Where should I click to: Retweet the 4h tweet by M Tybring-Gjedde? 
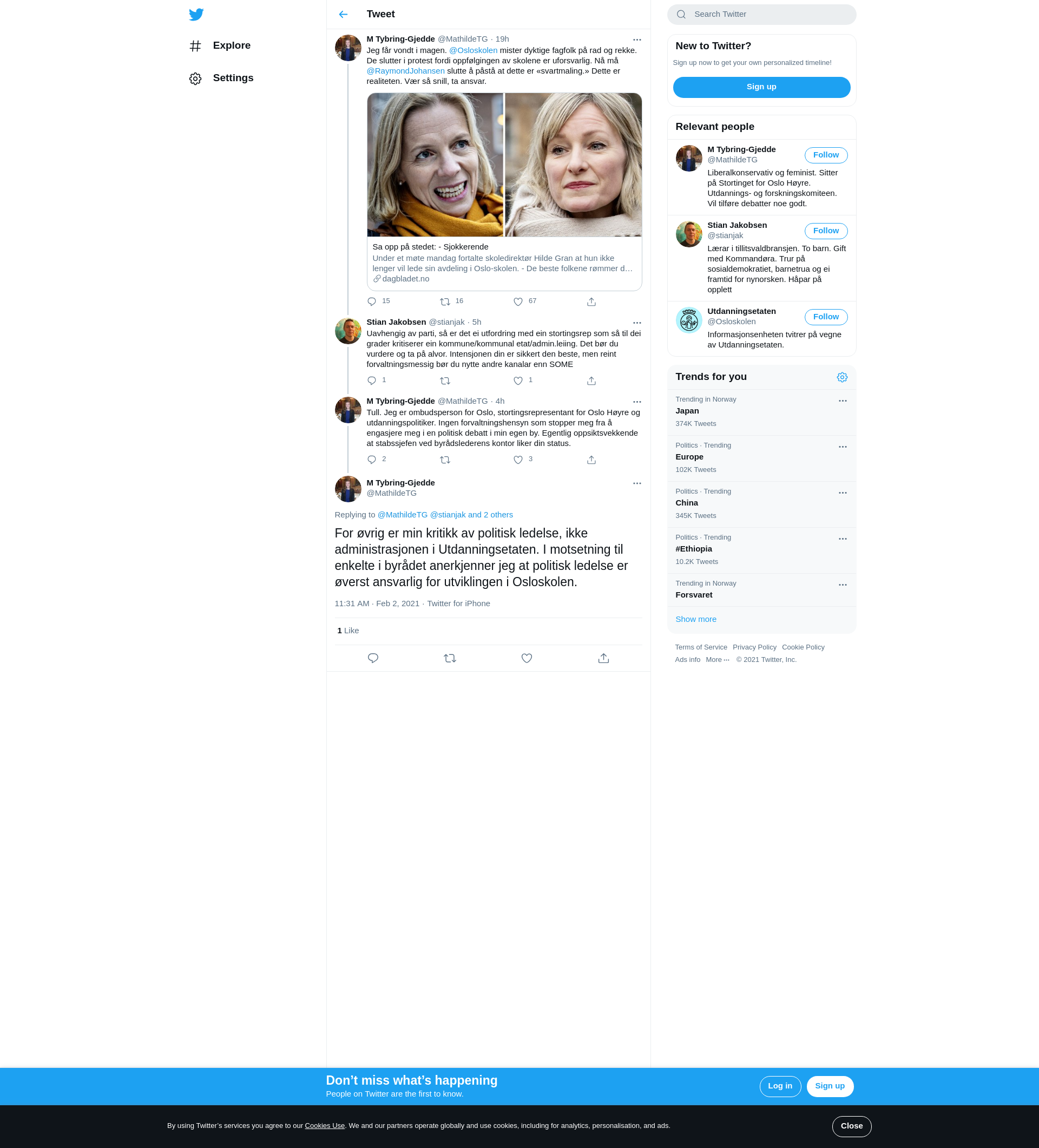[445, 460]
